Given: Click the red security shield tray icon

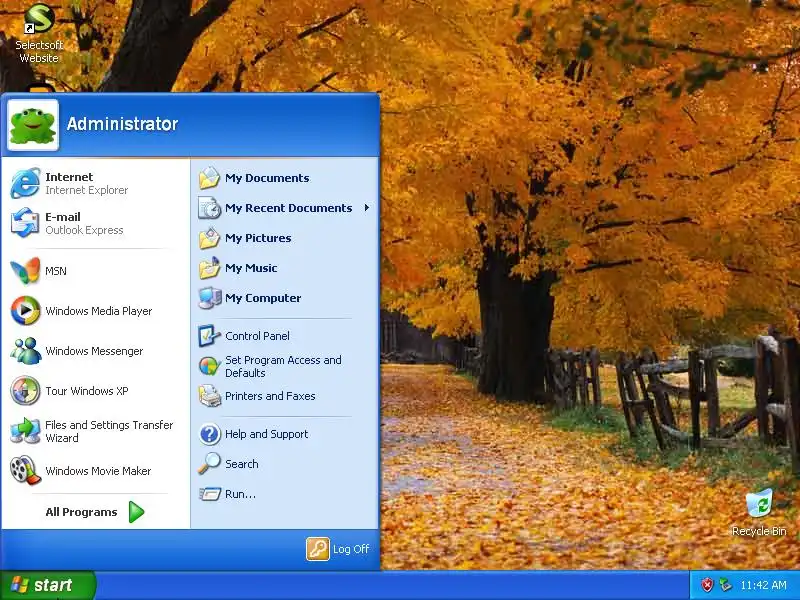Looking at the screenshot, I should coord(707,585).
